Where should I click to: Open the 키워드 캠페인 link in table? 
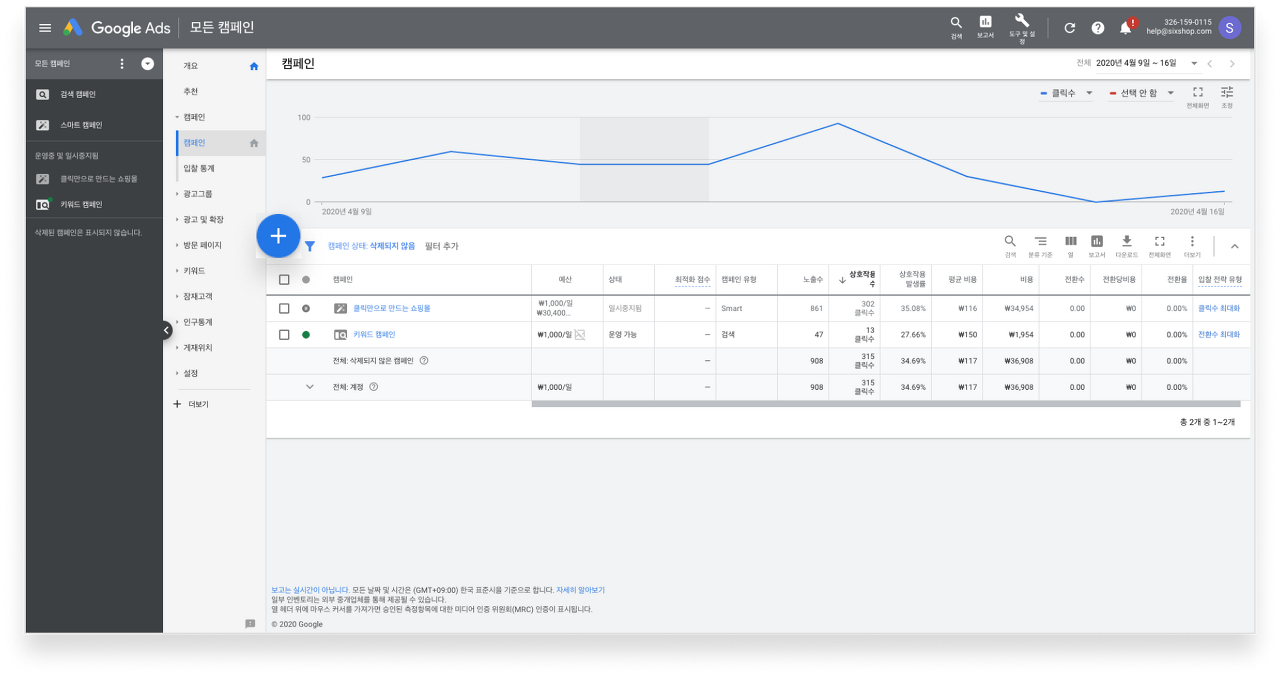pyautogui.click(x=374, y=335)
